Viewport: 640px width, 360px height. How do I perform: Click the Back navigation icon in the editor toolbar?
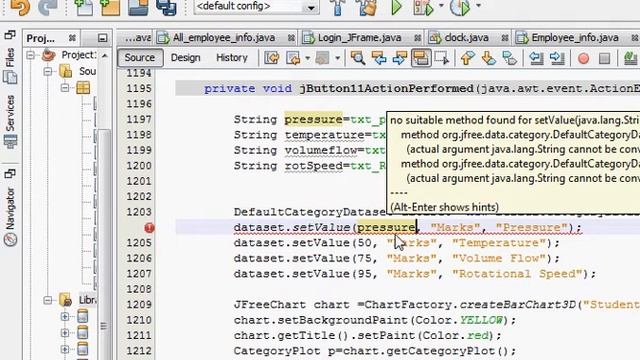pos(293,58)
